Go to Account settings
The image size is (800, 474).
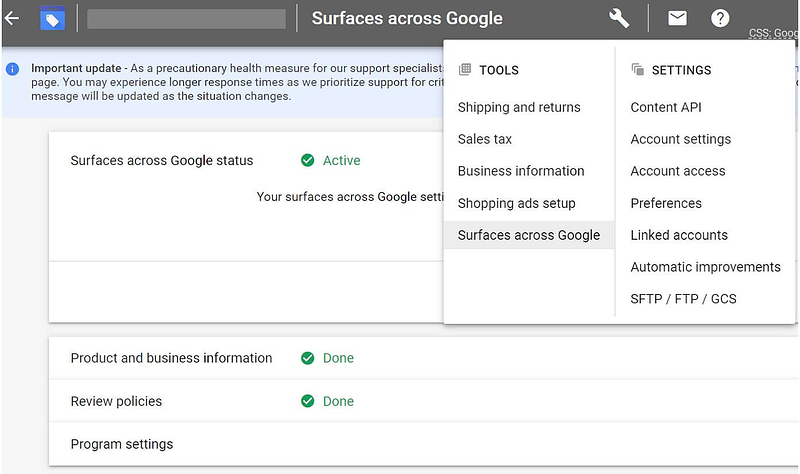pyautogui.click(x=681, y=139)
